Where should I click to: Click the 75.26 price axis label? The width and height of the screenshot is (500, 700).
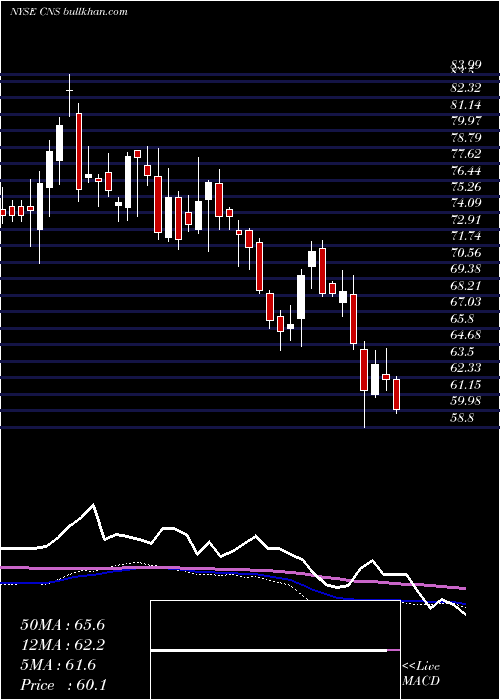pos(466,187)
